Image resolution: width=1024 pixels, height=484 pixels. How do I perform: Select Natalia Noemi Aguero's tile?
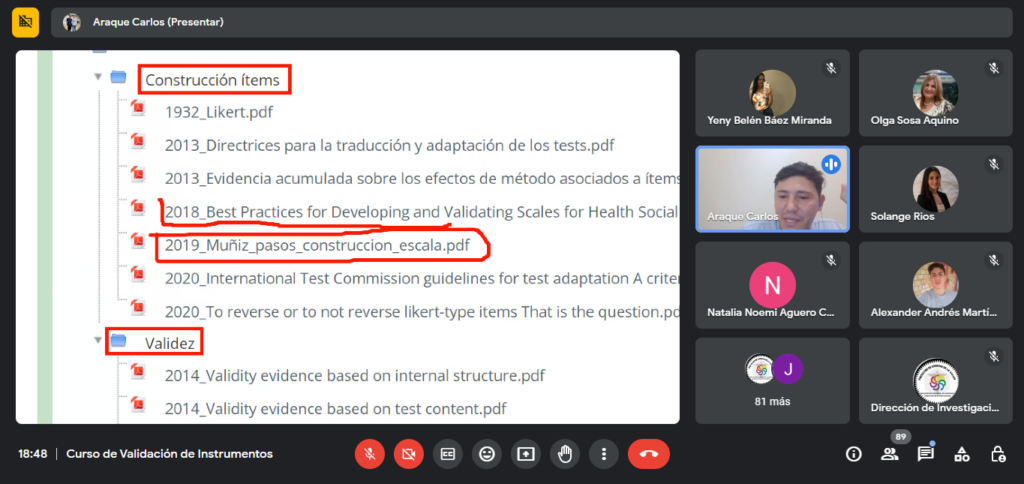coord(772,285)
